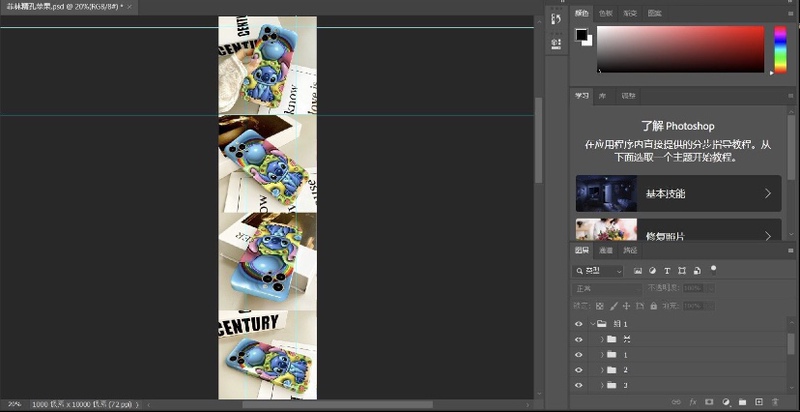Click lock transparent pixels icon
Viewport: 800px width, 412px height.
pos(600,306)
